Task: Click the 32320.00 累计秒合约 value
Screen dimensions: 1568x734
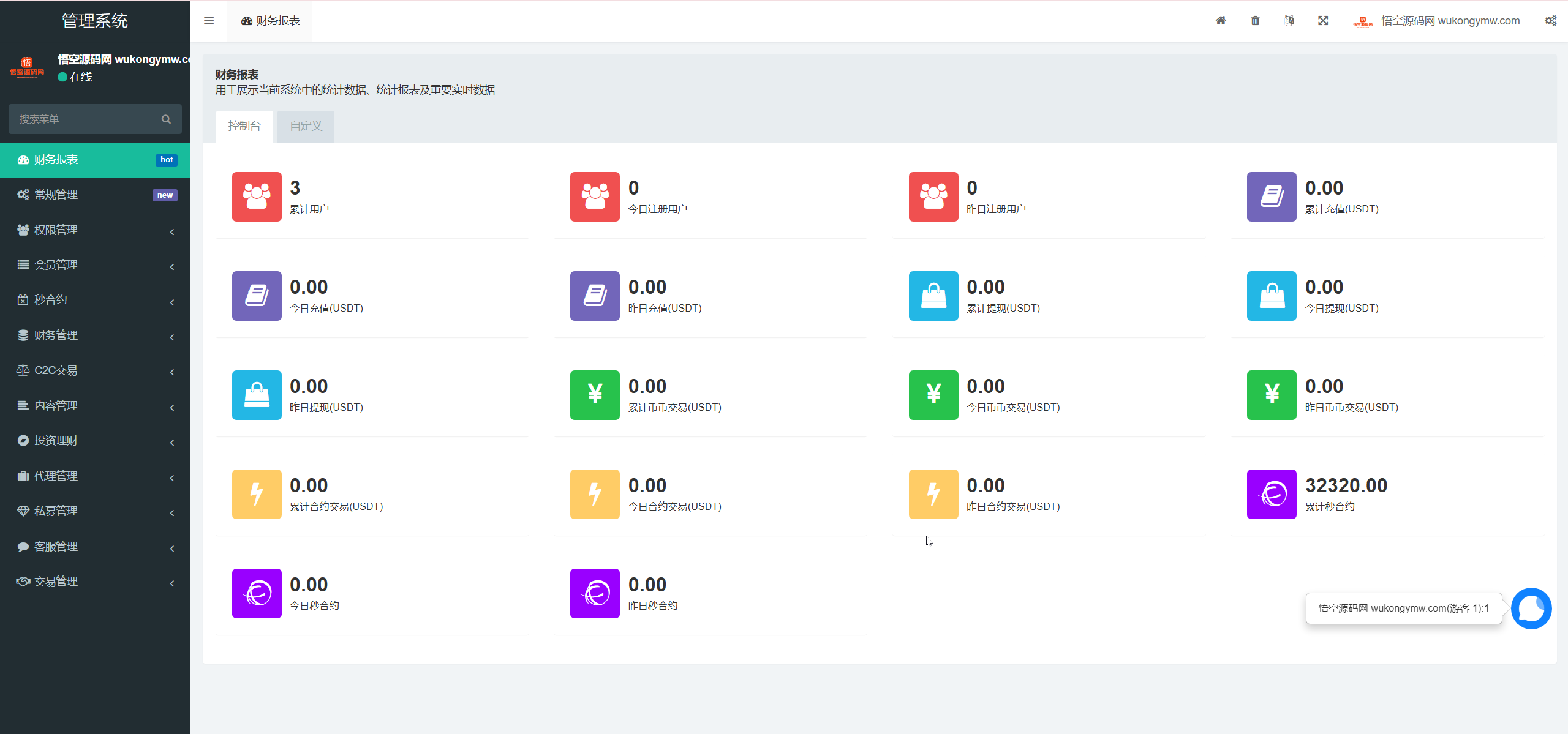Action: point(1346,485)
